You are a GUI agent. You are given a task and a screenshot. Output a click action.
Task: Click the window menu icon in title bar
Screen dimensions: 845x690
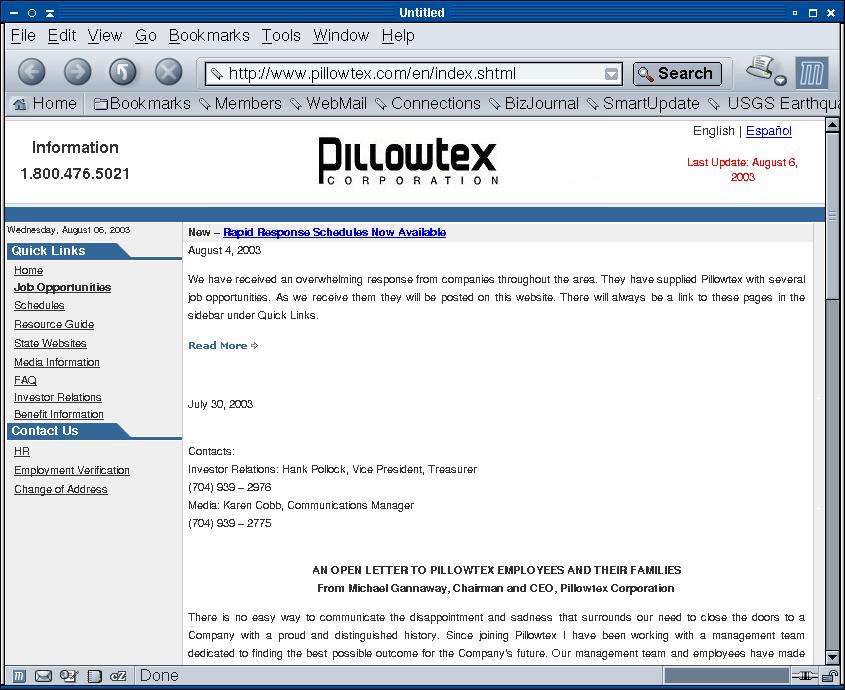[14, 12]
